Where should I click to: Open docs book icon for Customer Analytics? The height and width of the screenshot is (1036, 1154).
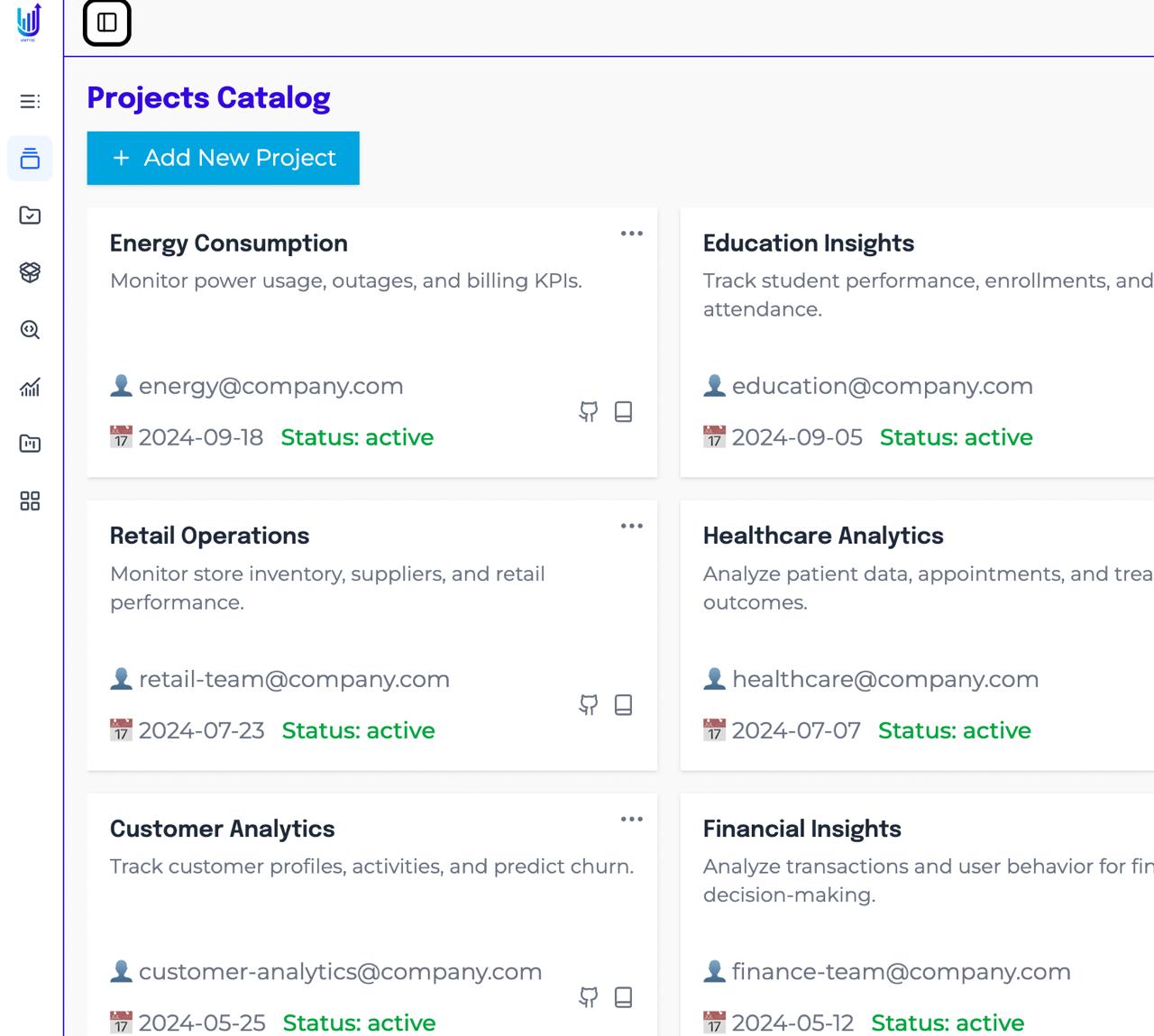(x=623, y=997)
